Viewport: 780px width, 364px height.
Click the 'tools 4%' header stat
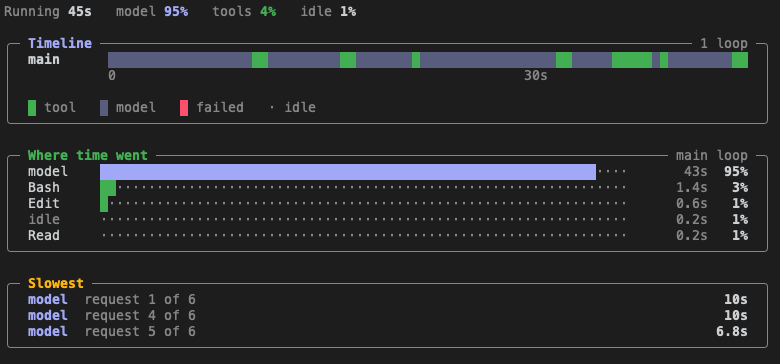244,11
